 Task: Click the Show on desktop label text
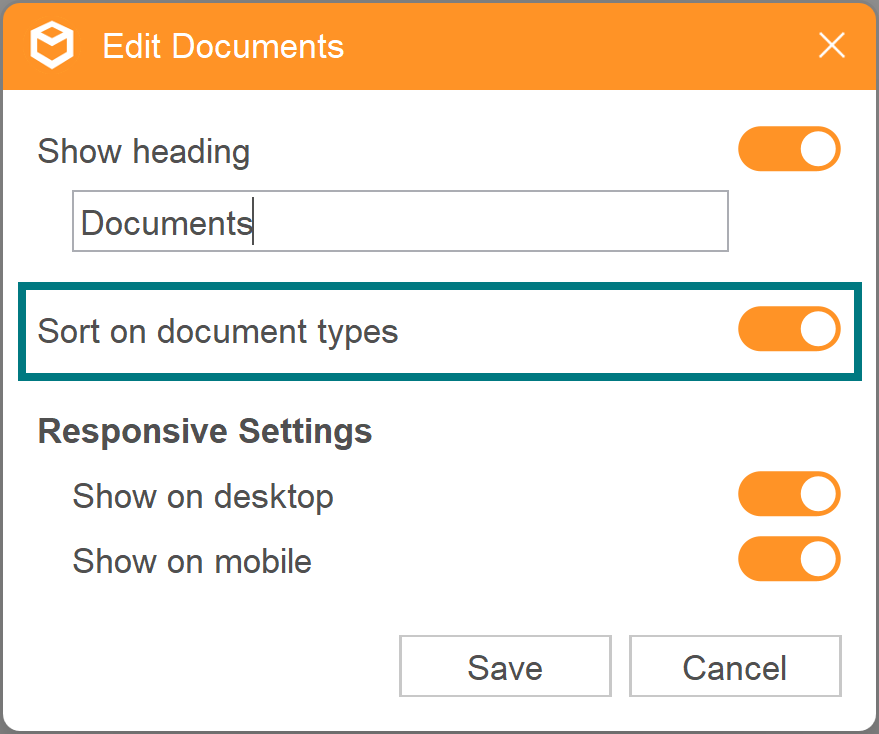click(x=203, y=496)
